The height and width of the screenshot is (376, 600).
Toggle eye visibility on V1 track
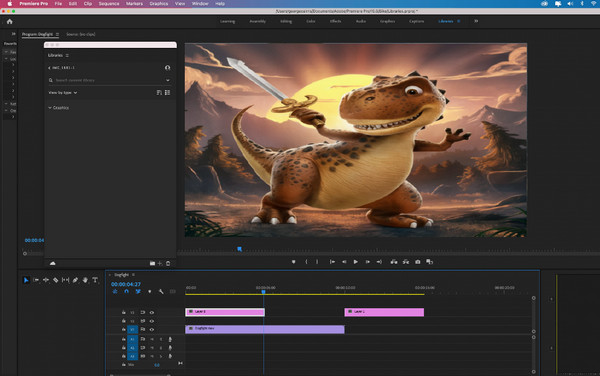pos(152,329)
